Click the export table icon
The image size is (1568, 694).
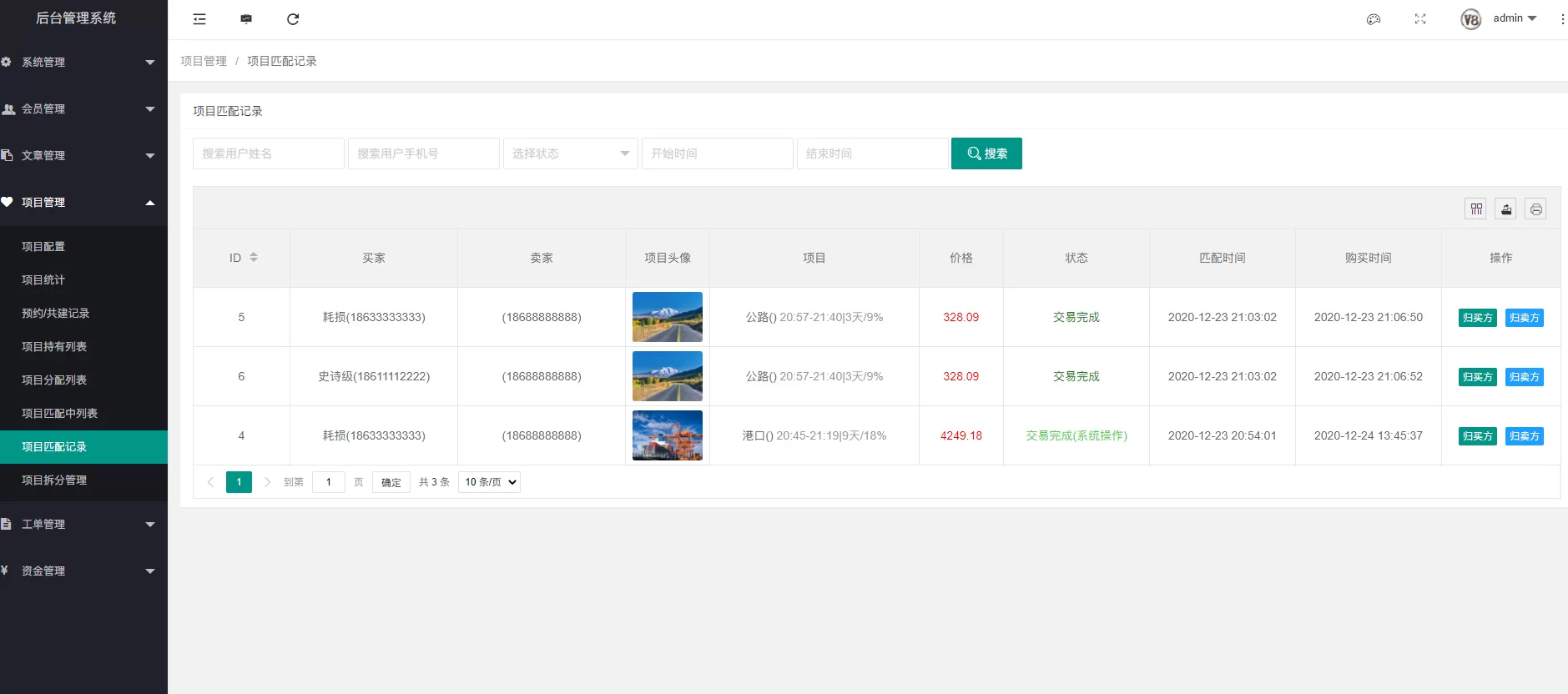tap(1506, 209)
